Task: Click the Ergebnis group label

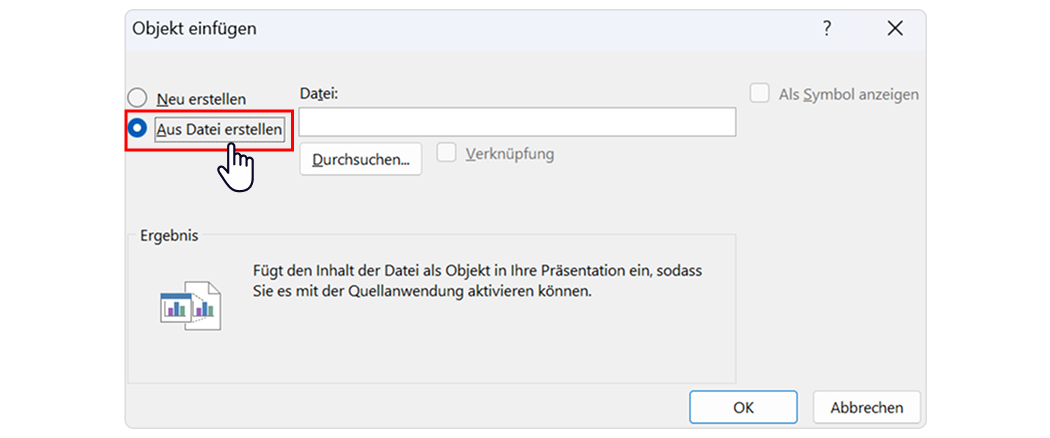Action: point(169,236)
